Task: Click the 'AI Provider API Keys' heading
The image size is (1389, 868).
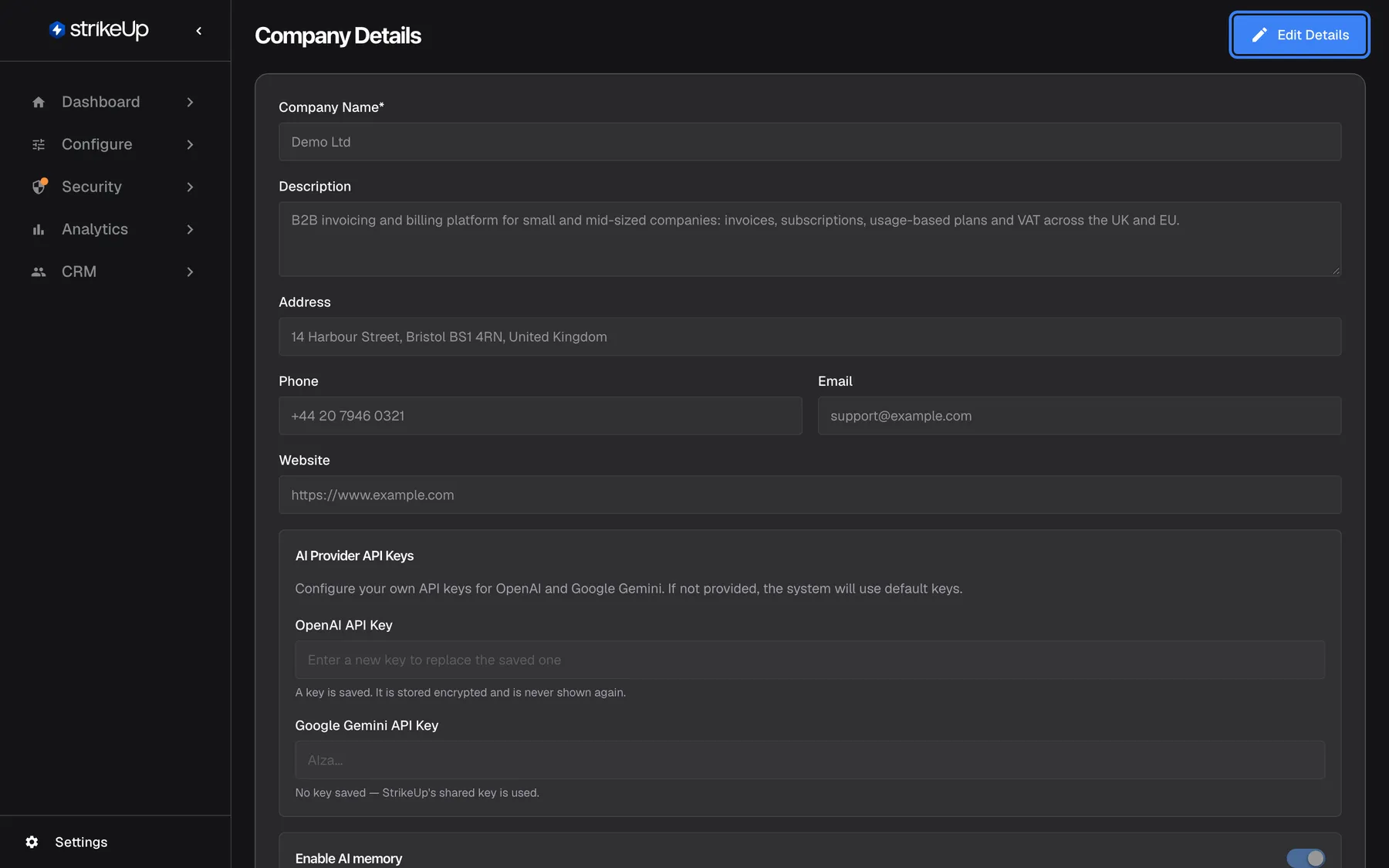Action: (x=354, y=556)
